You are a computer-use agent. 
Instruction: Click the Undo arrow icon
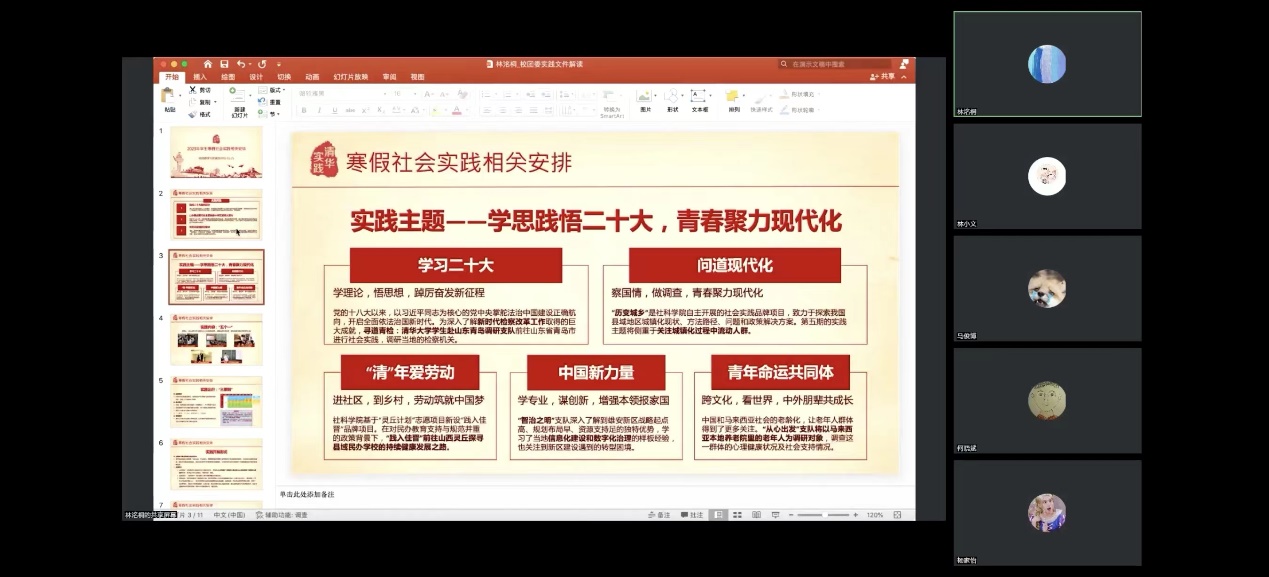pos(241,64)
